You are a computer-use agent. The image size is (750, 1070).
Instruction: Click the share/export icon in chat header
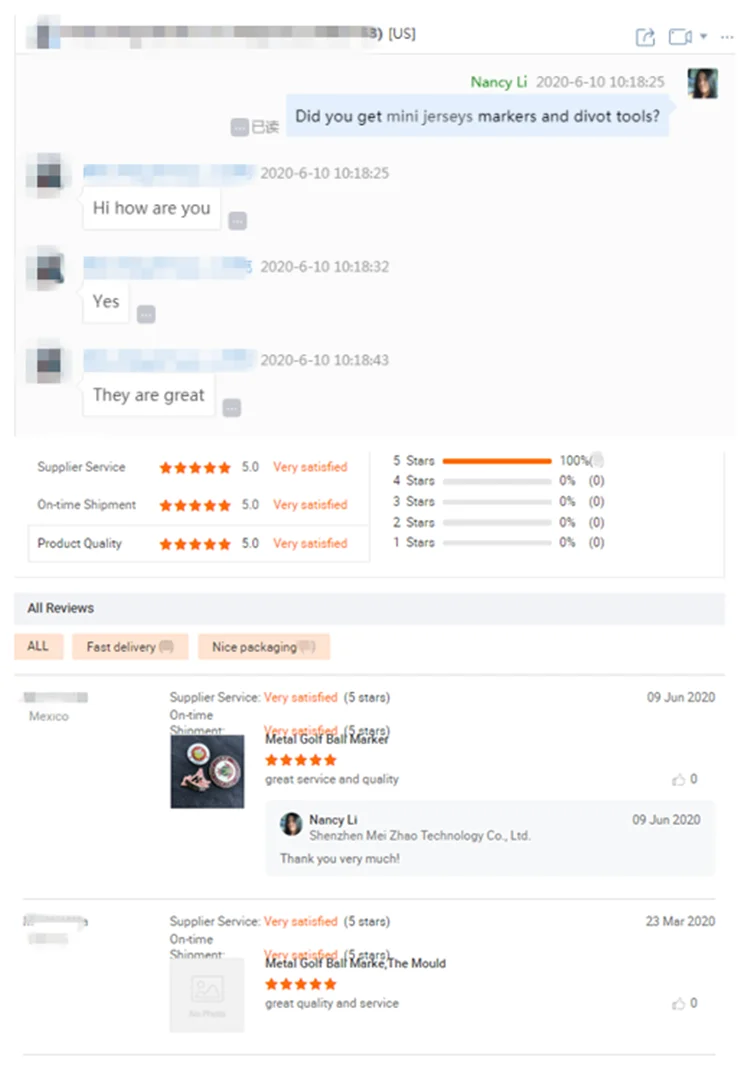click(x=645, y=37)
